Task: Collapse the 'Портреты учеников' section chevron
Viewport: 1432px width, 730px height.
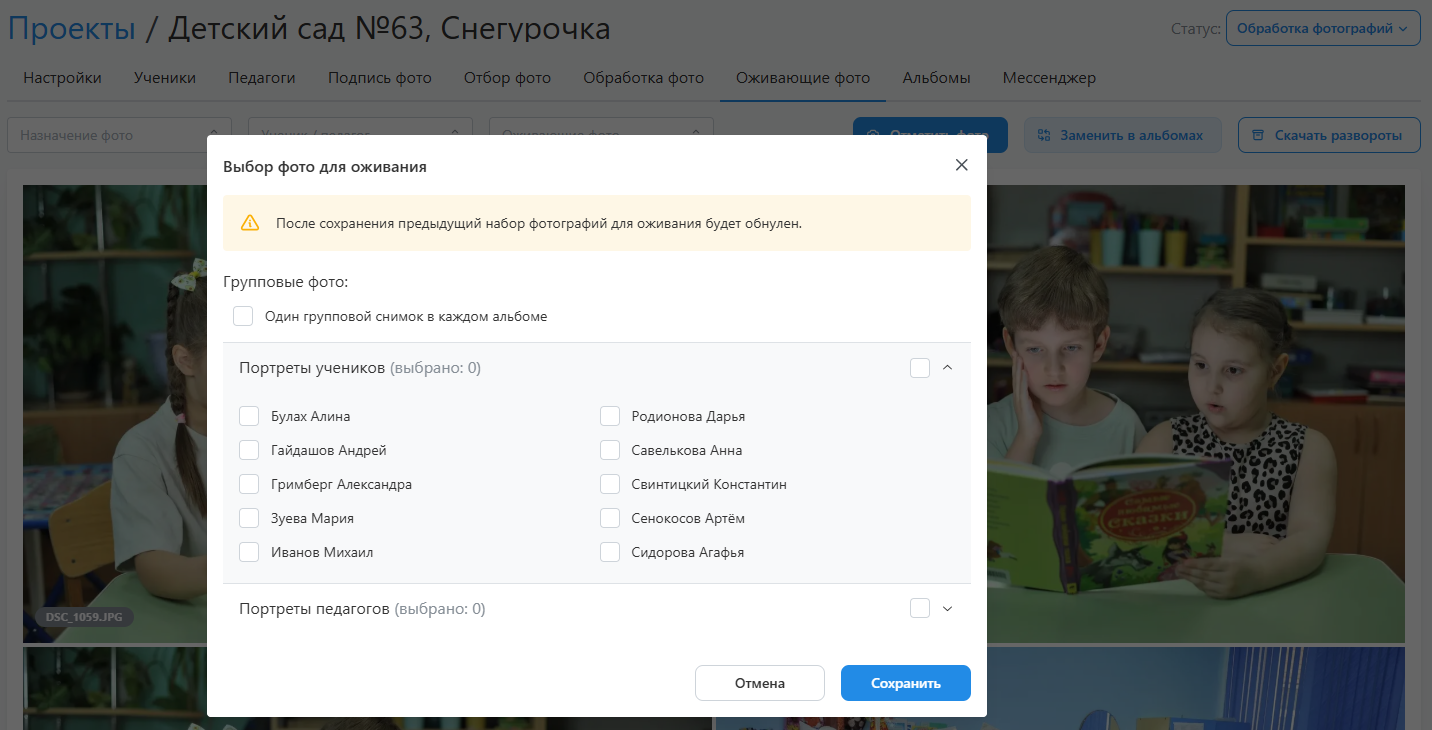Action: click(x=948, y=368)
